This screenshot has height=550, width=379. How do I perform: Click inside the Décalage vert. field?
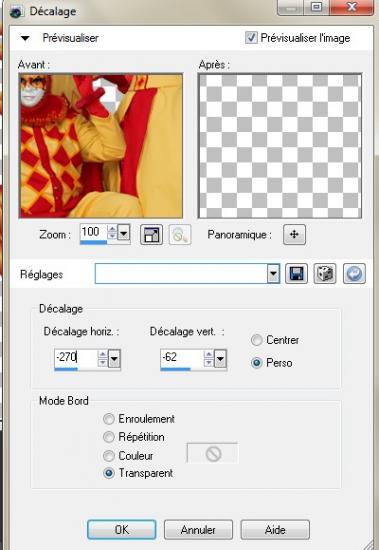tap(182, 358)
